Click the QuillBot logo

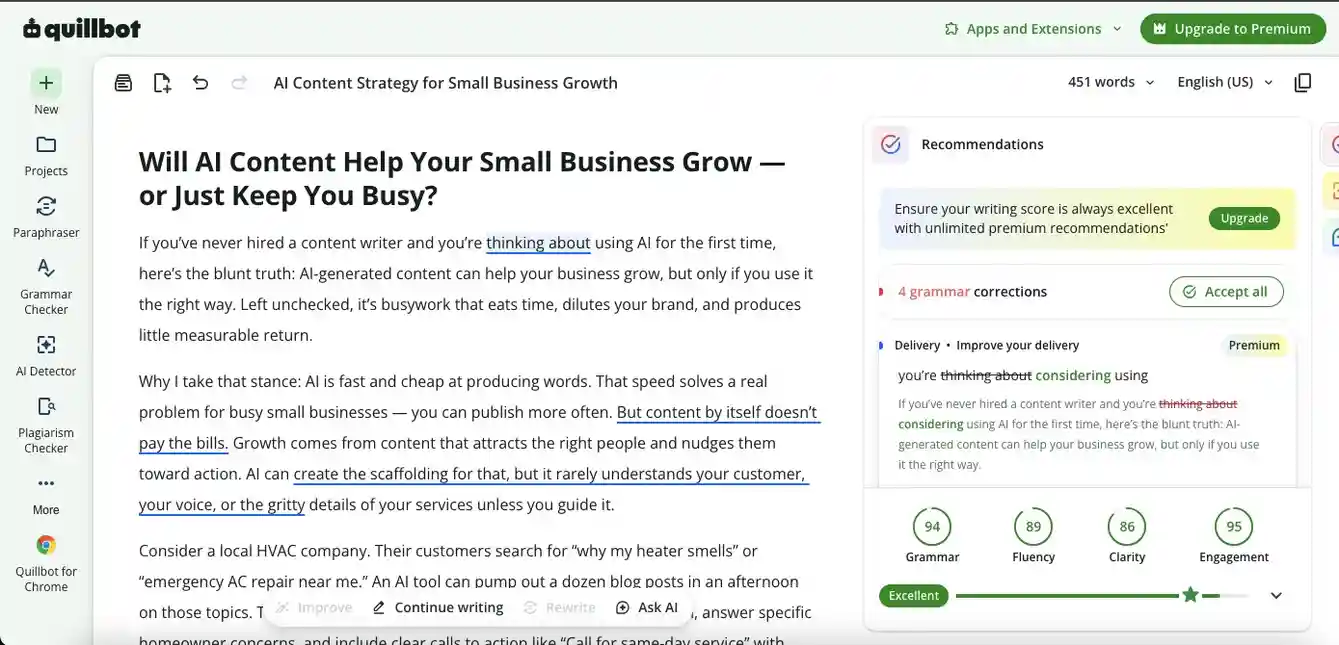coord(82,29)
